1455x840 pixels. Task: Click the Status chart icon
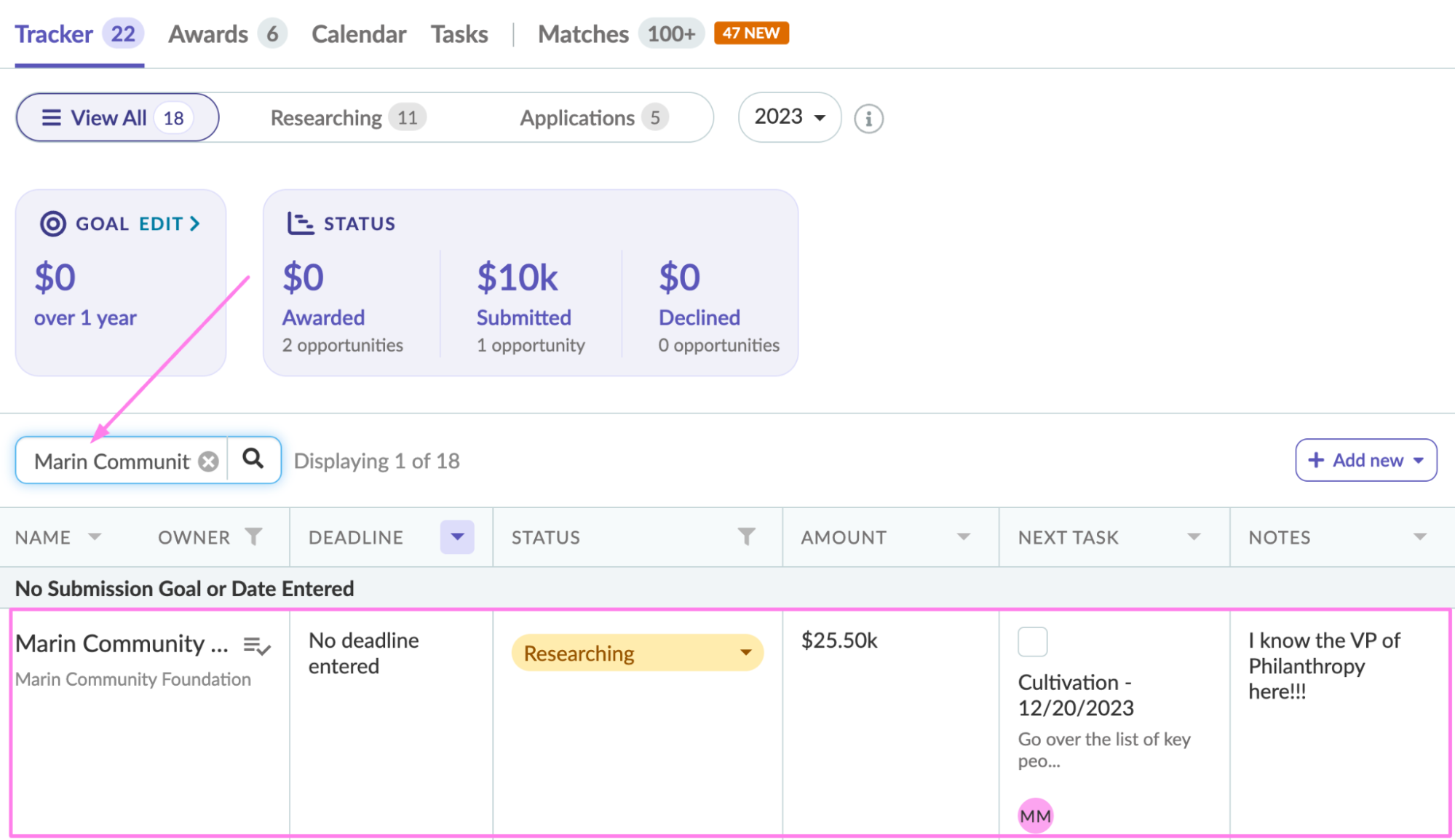pyautogui.click(x=299, y=223)
